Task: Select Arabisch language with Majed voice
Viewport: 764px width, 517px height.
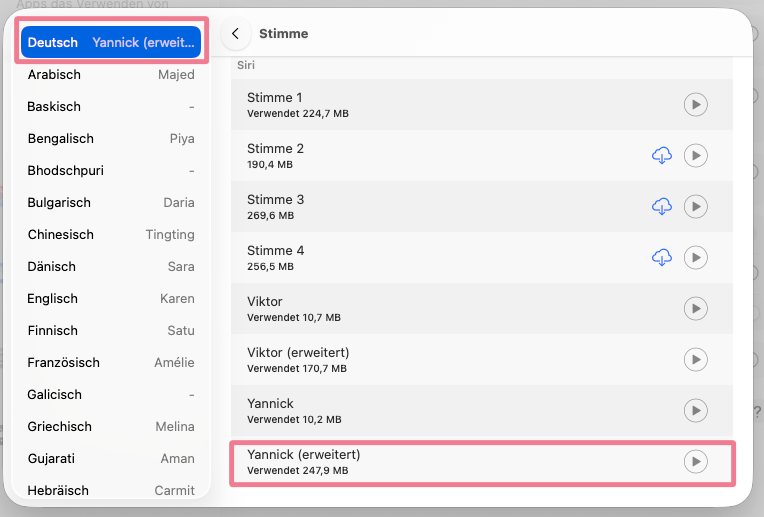Action: tap(111, 75)
